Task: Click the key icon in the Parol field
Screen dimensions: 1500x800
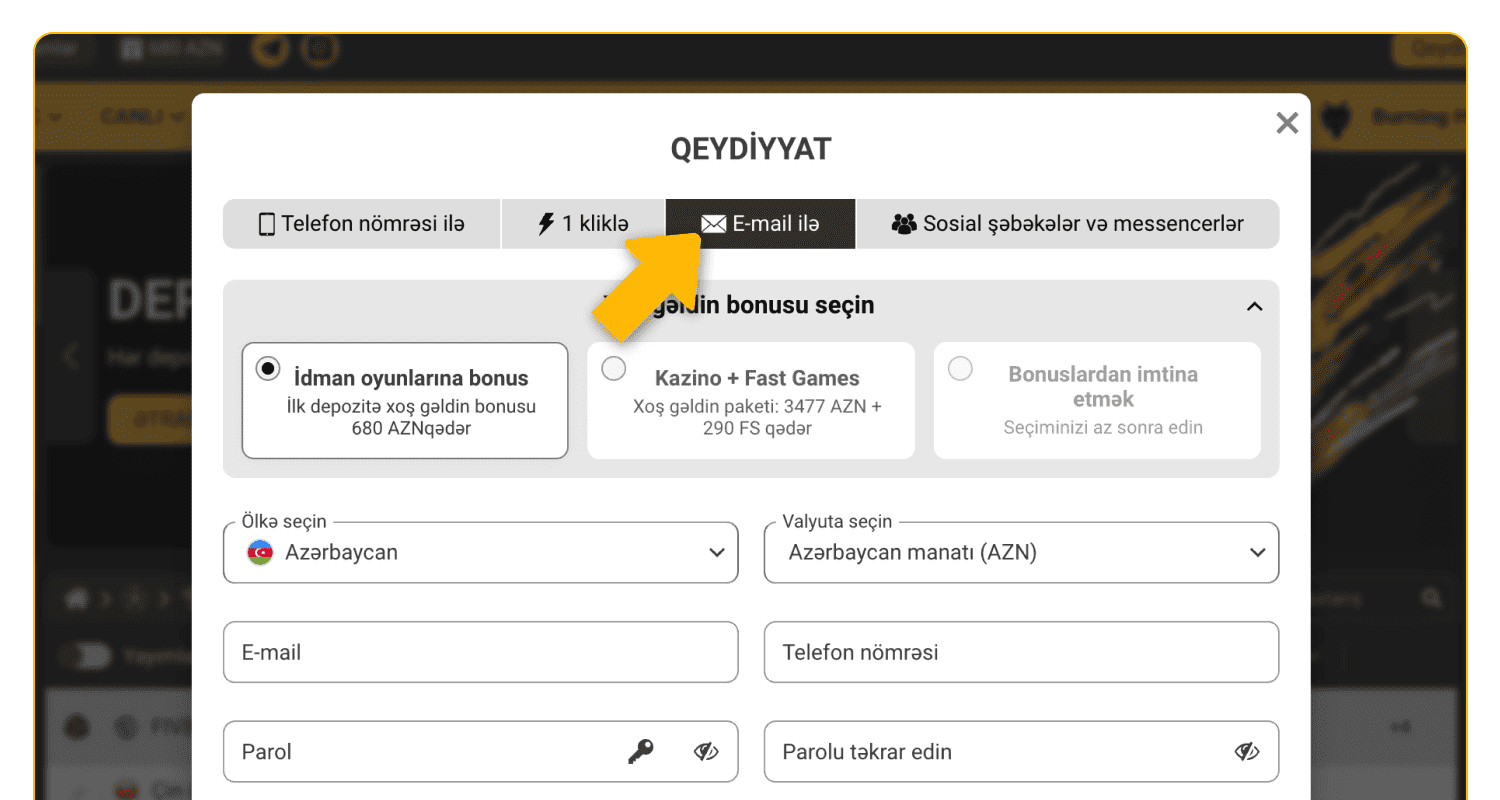Action: click(643, 751)
